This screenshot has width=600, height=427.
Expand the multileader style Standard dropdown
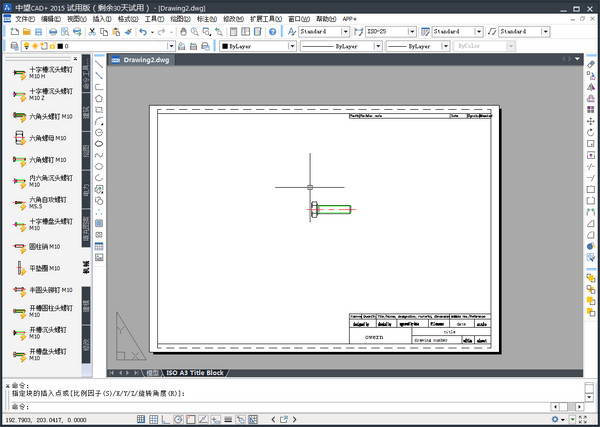545,32
